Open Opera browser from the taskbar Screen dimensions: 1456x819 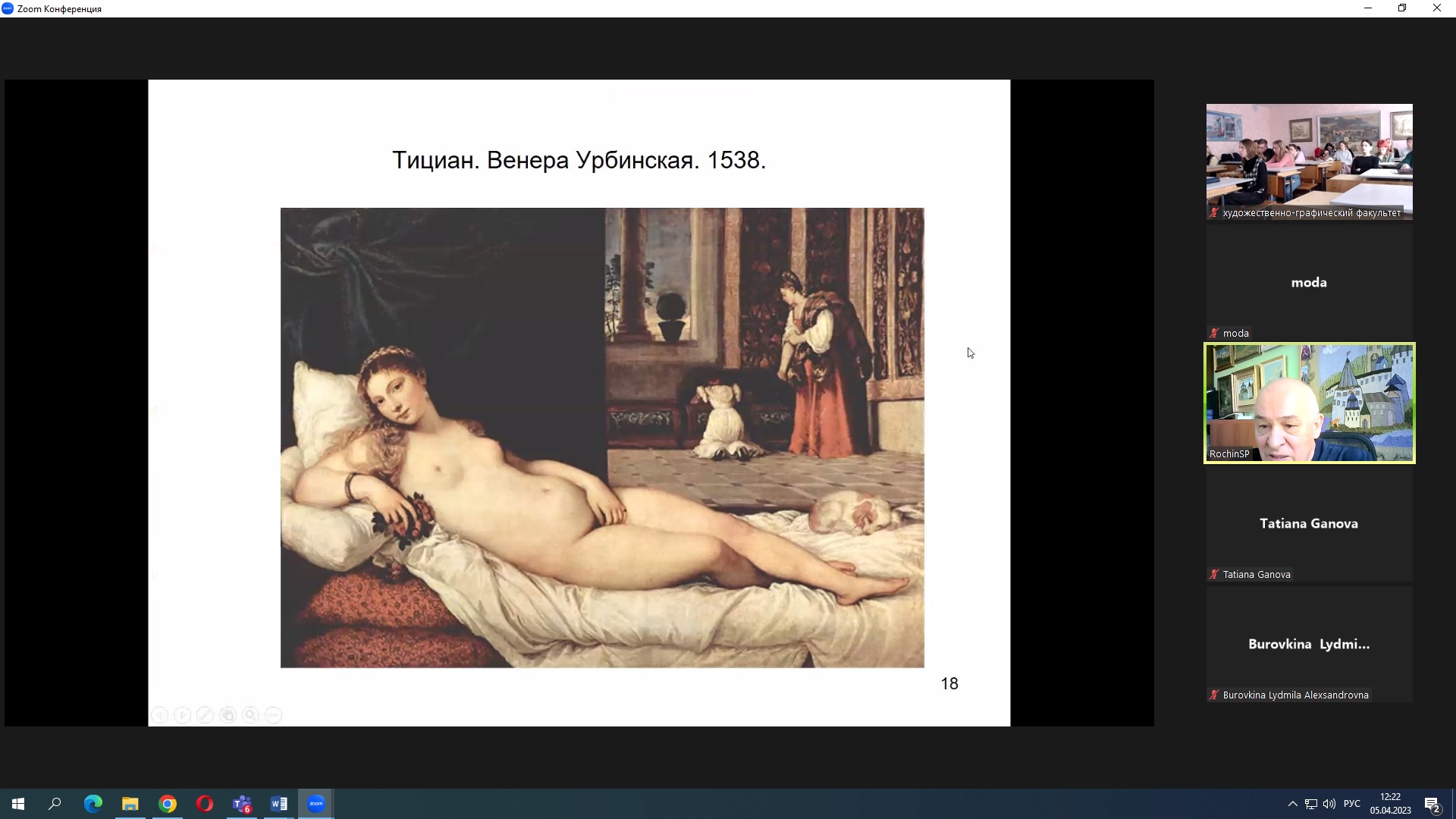tap(205, 804)
